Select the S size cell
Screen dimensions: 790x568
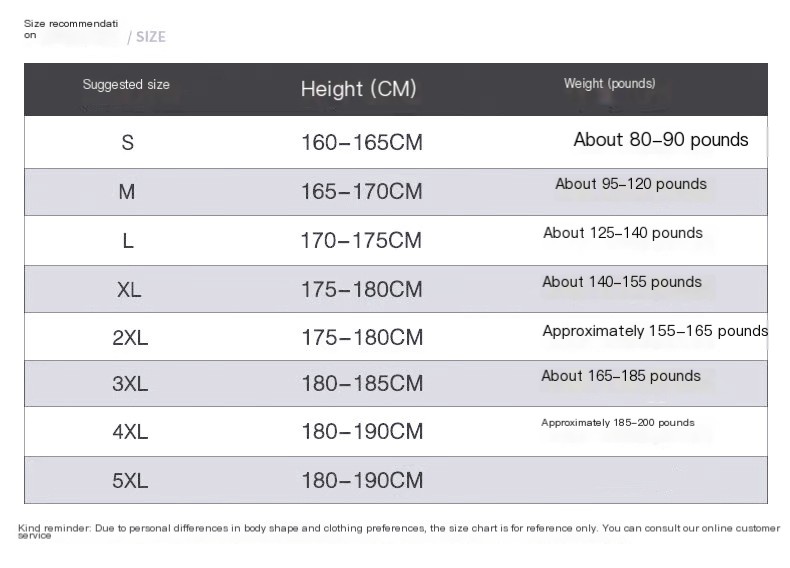point(127,143)
